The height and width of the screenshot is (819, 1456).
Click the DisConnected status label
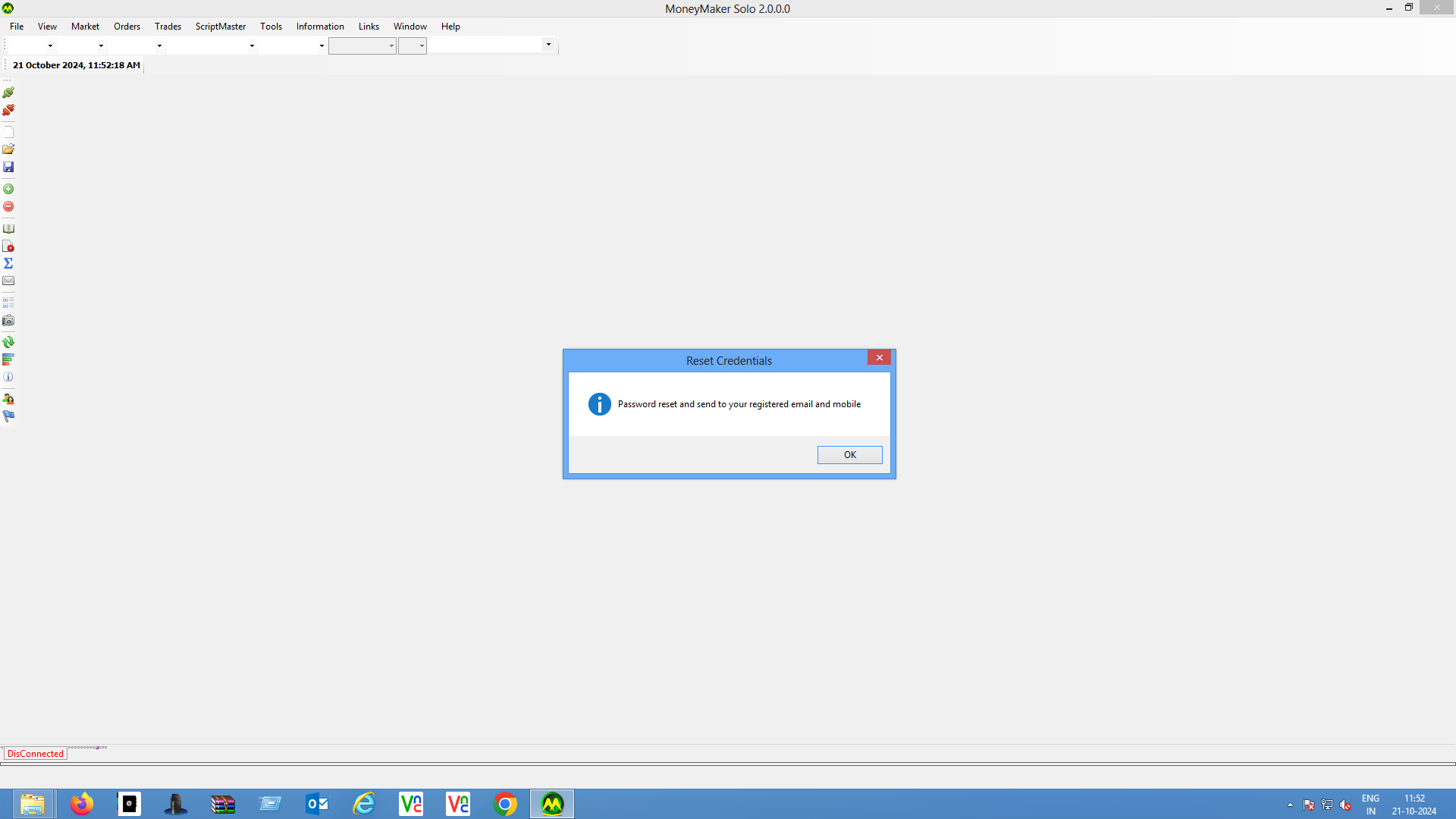36,754
